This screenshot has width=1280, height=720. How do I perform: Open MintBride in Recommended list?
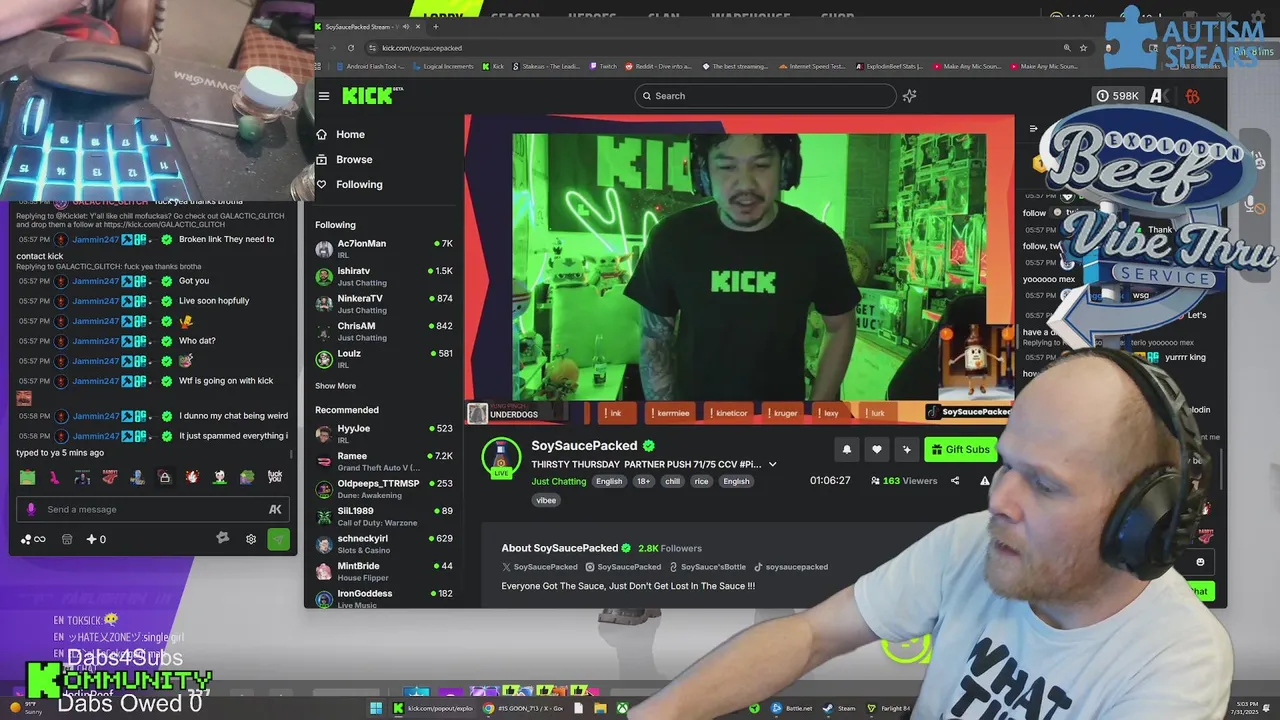384,571
